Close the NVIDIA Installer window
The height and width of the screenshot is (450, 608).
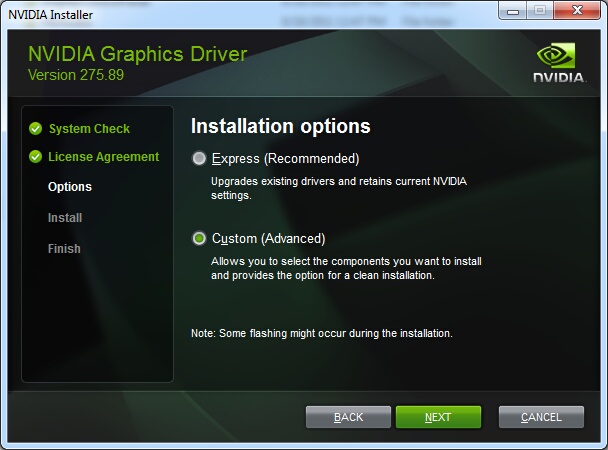click(577, 10)
